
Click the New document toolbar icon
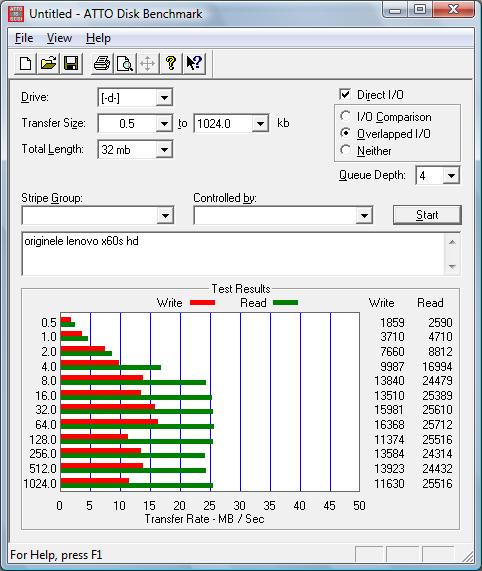(x=25, y=63)
